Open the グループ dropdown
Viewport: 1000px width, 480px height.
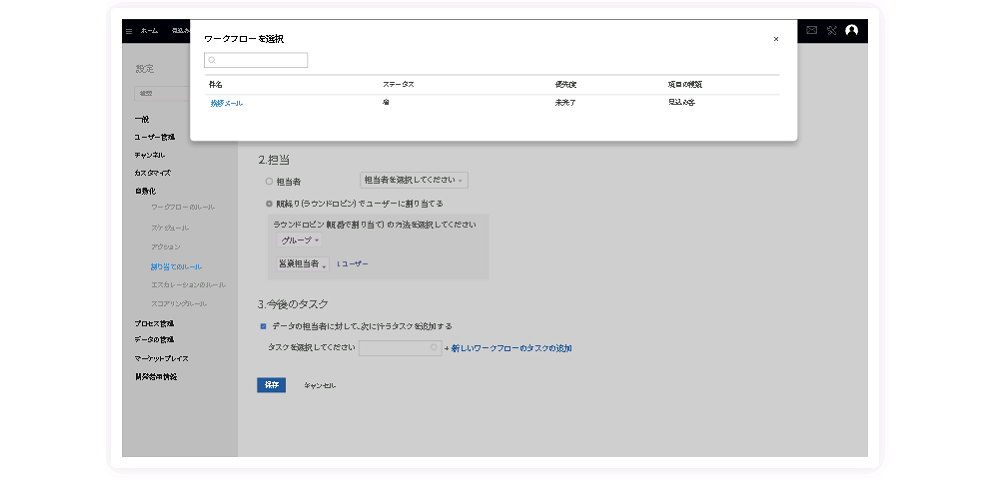[299, 240]
